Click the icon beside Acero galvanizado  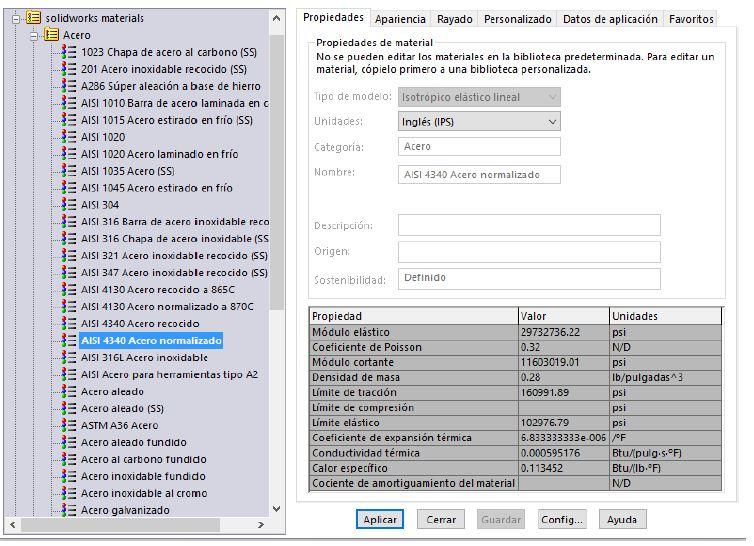coord(69,511)
